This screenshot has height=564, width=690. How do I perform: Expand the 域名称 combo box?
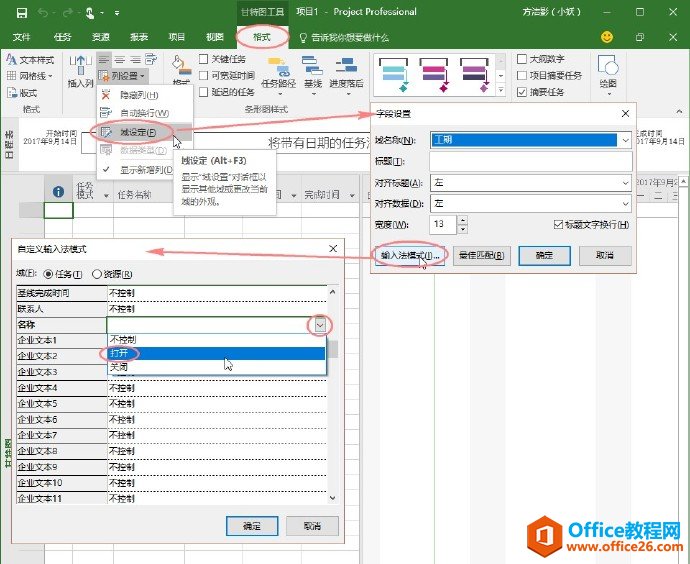click(x=625, y=140)
